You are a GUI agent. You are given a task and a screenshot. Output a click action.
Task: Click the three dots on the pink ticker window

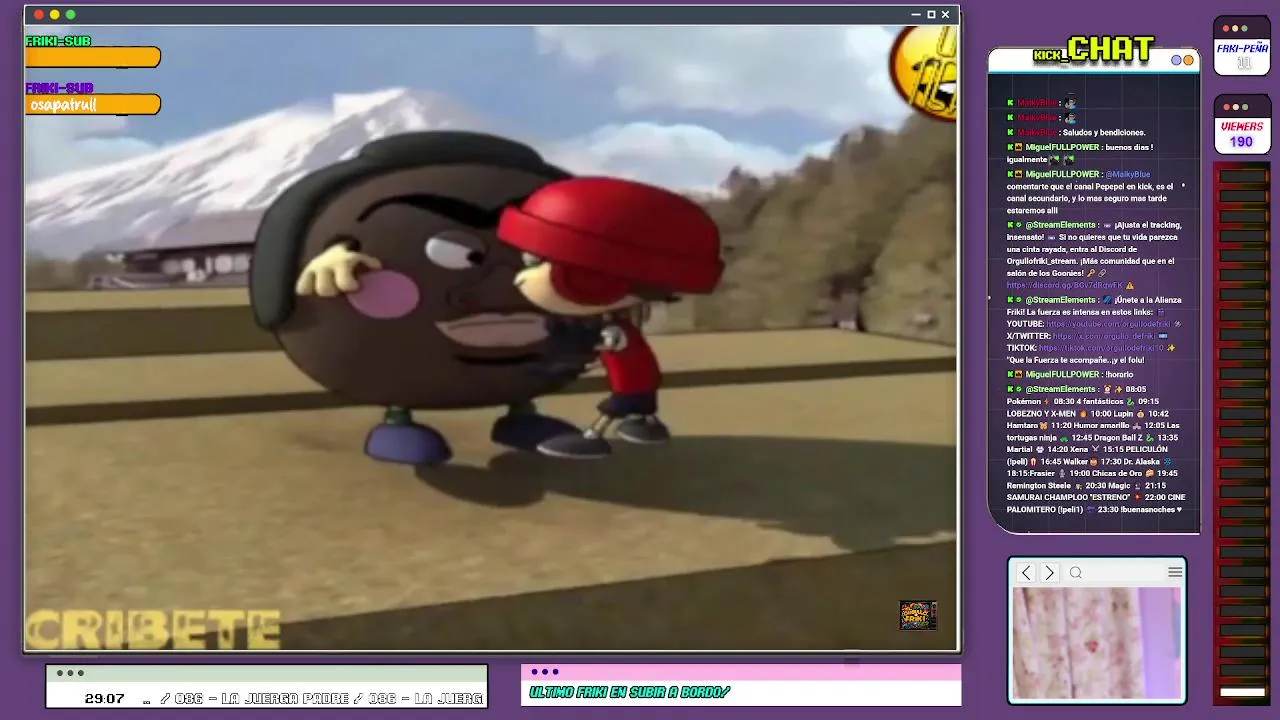click(545, 672)
